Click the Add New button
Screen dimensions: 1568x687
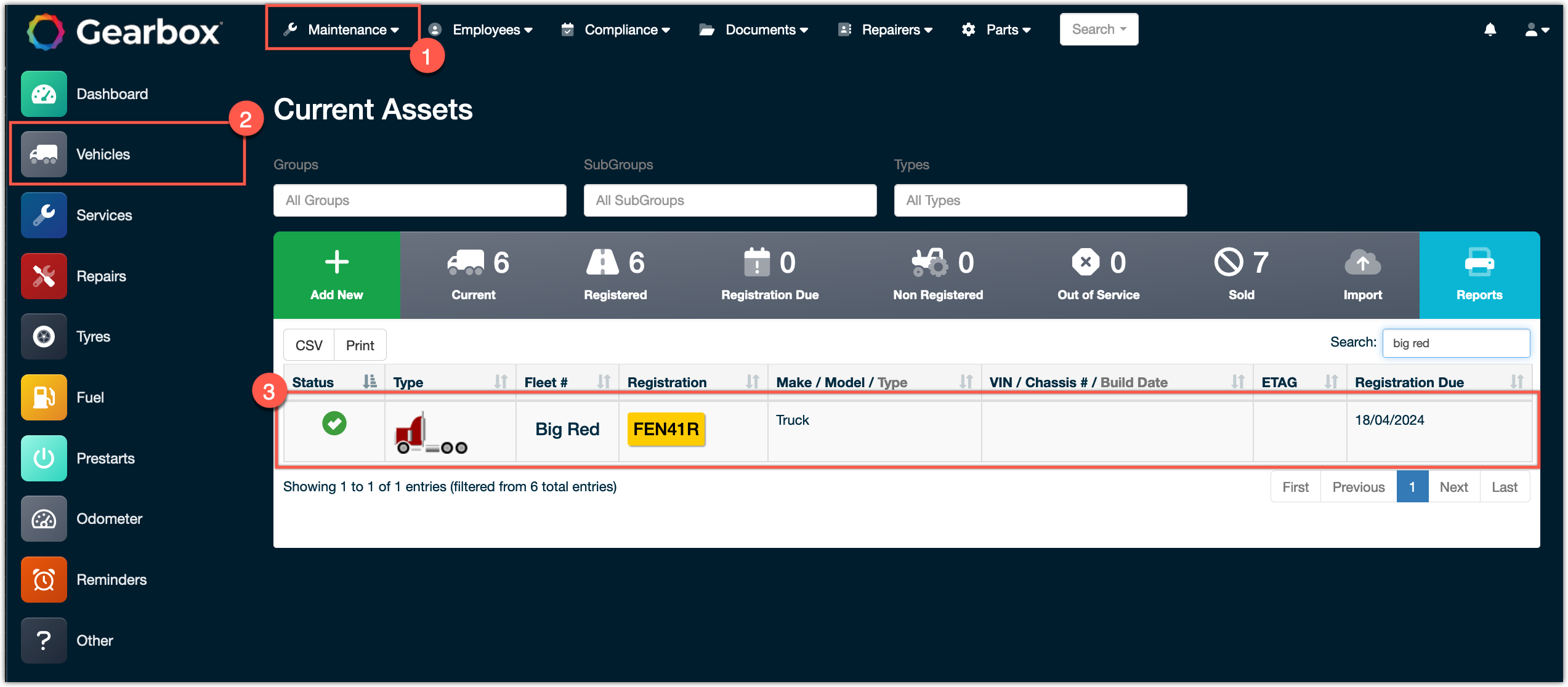tap(336, 275)
